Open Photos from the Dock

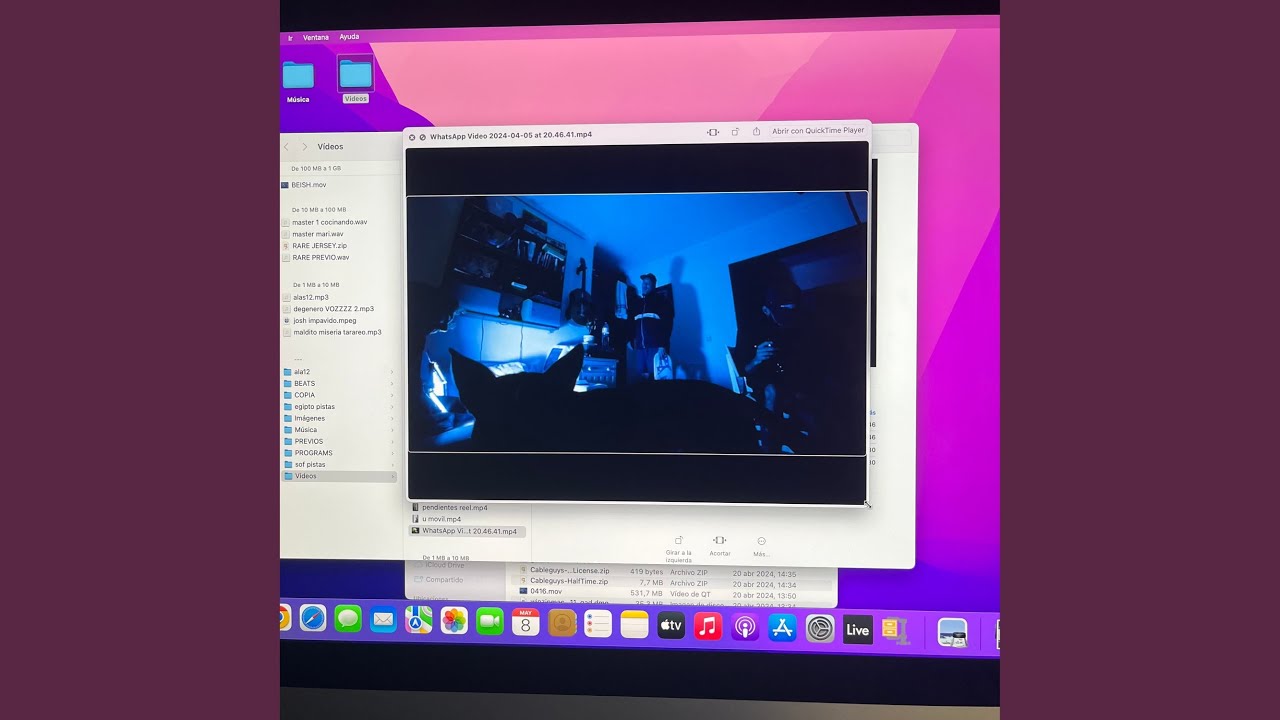point(454,621)
